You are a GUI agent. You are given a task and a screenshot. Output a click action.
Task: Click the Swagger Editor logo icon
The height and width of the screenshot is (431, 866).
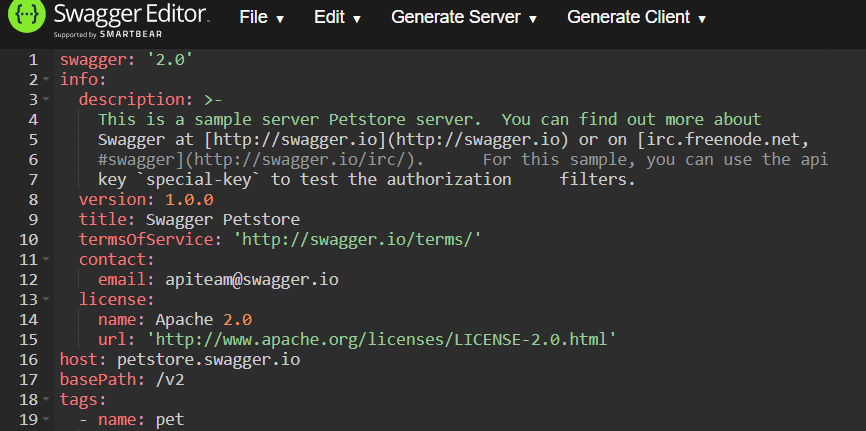[x=27, y=17]
